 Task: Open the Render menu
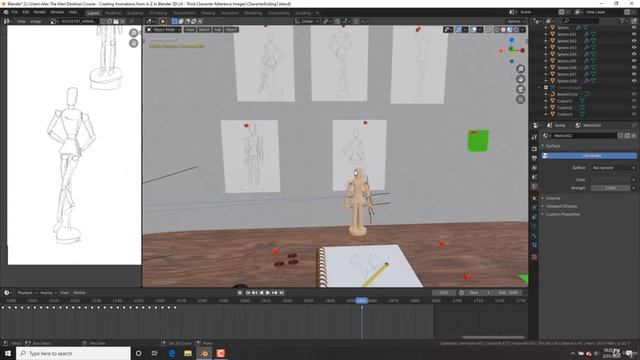tap(40, 12)
